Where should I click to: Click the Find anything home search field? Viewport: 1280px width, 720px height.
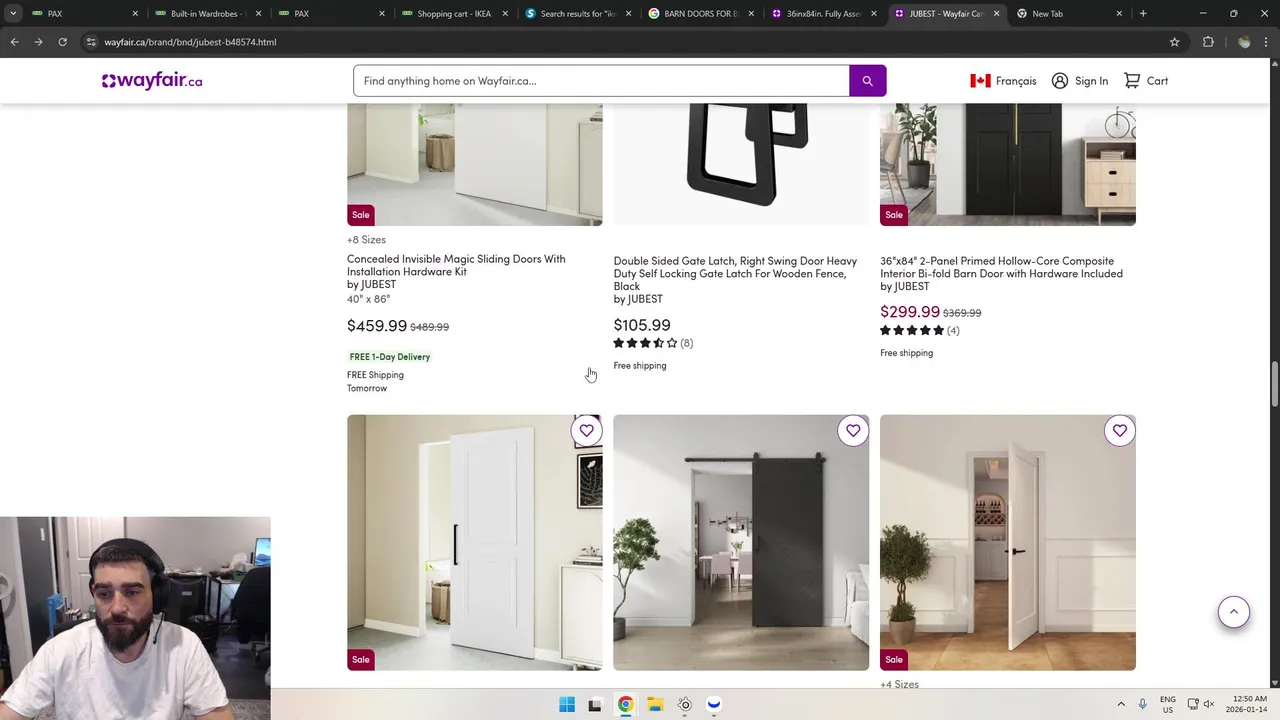point(601,81)
